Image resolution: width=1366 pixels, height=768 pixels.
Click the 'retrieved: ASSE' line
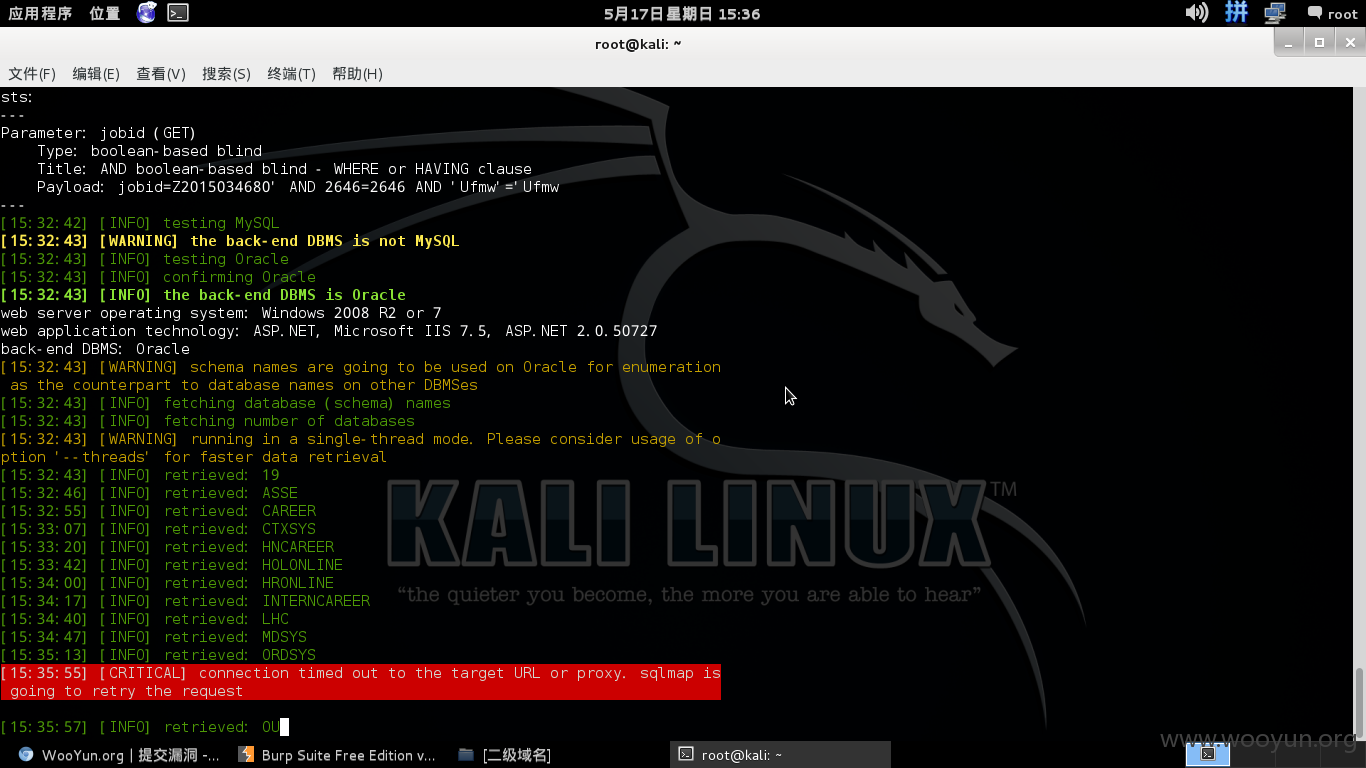pos(149,493)
